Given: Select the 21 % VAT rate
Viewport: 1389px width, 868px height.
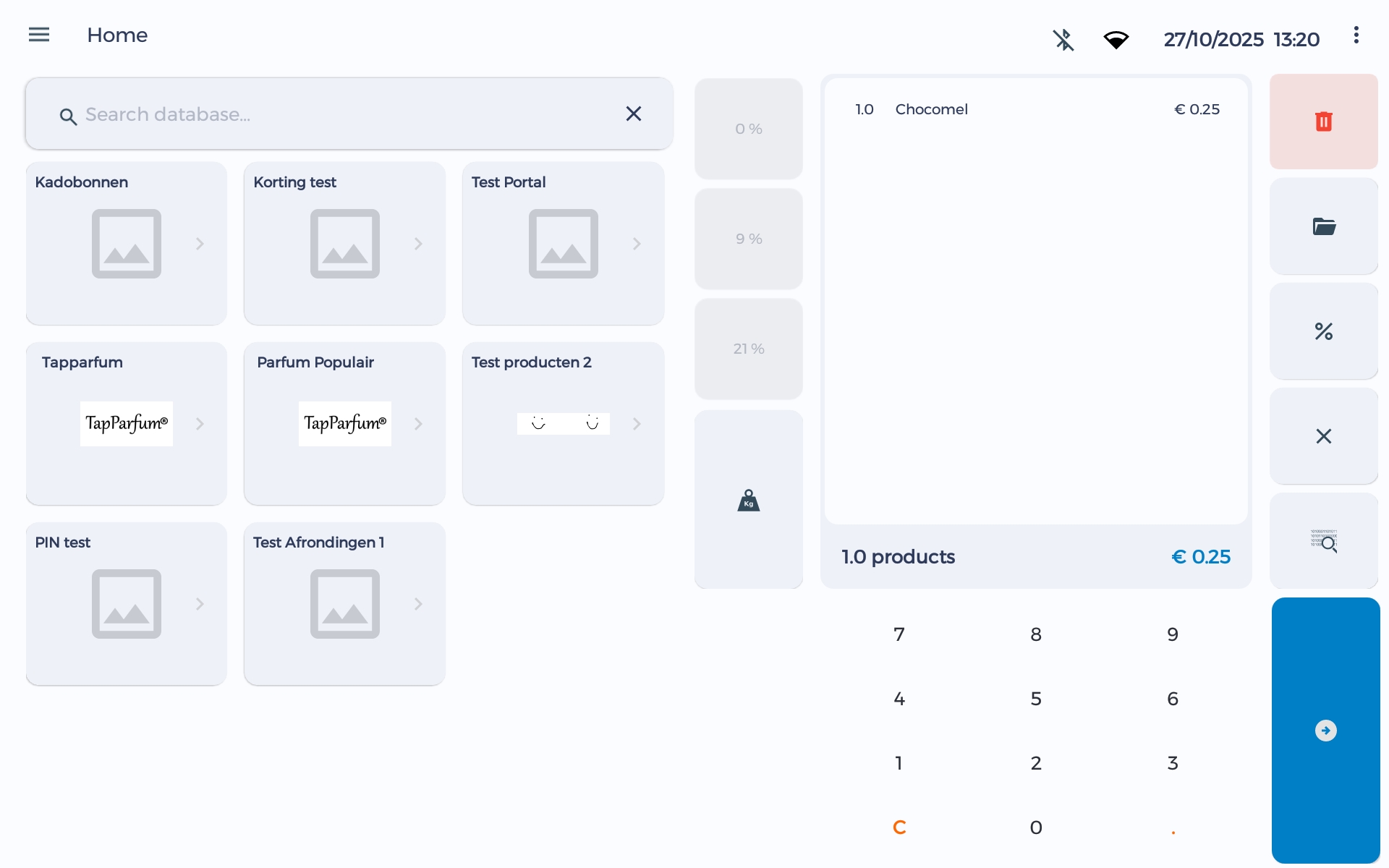Looking at the screenshot, I should click(x=748, y=349).
